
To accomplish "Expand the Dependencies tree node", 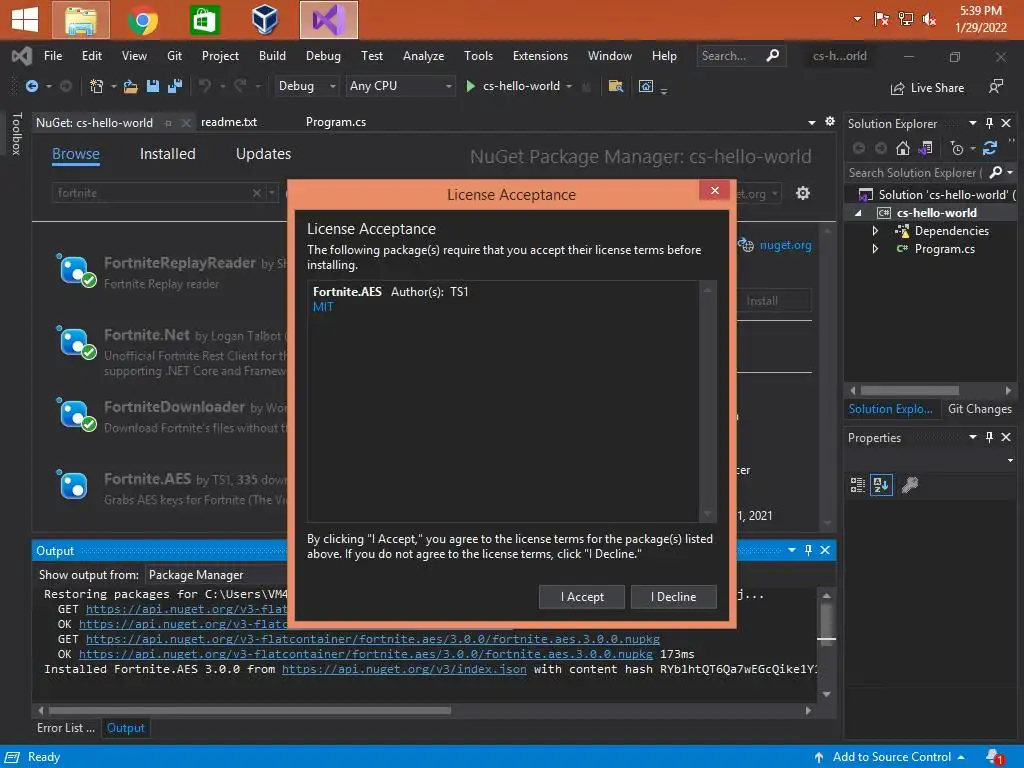I will (x=875, y=231).
